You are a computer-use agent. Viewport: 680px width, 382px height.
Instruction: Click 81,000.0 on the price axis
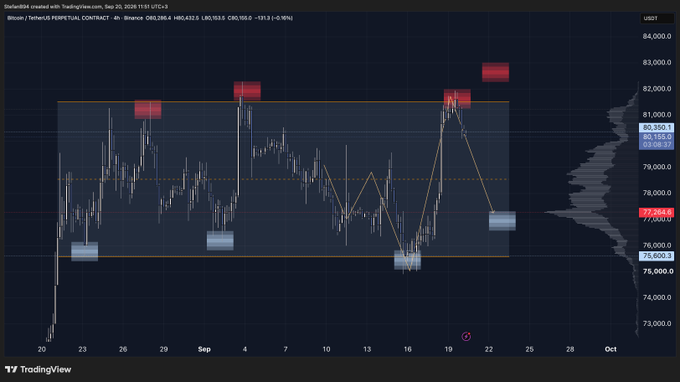[657, 114]
